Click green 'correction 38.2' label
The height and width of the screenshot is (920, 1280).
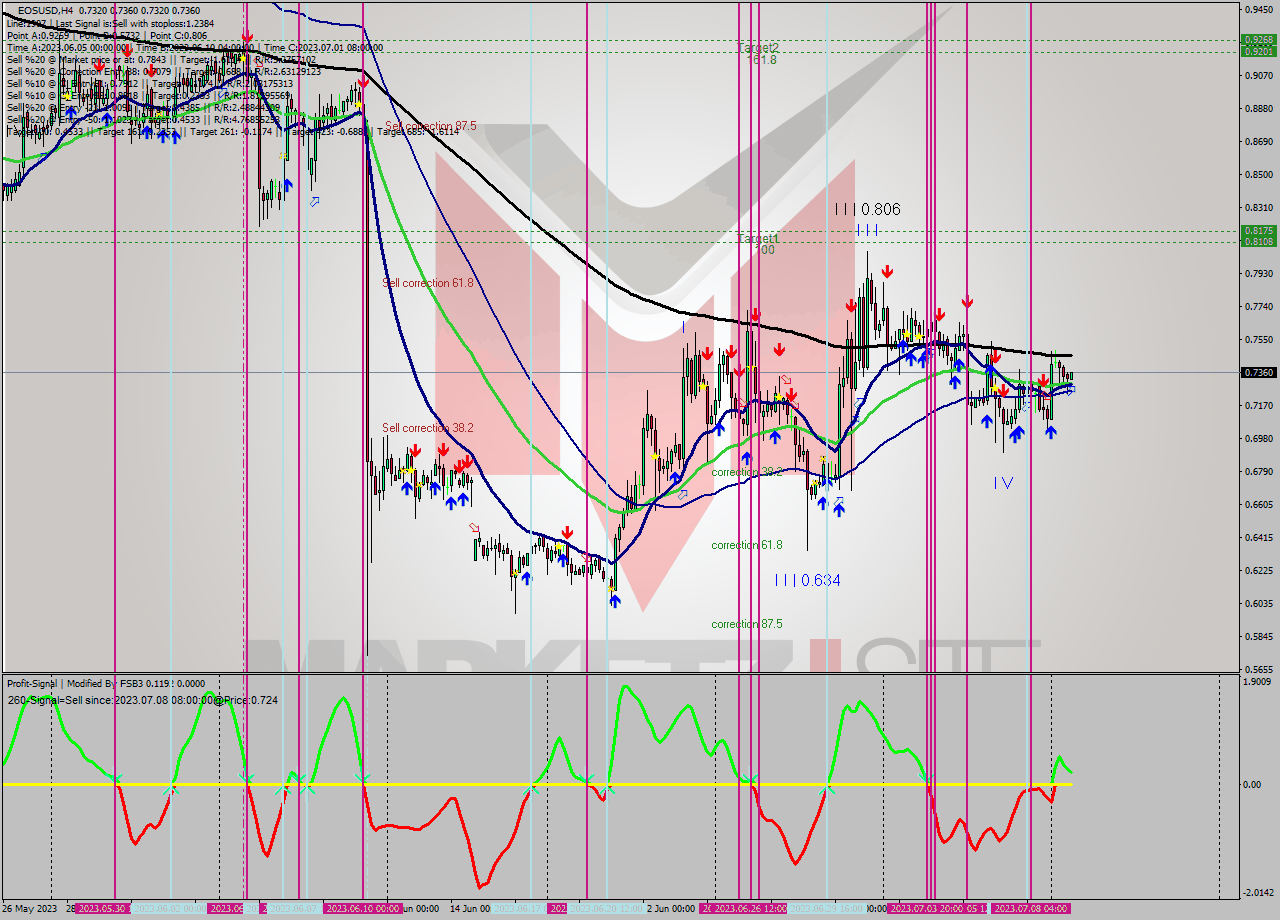(747, 472)
